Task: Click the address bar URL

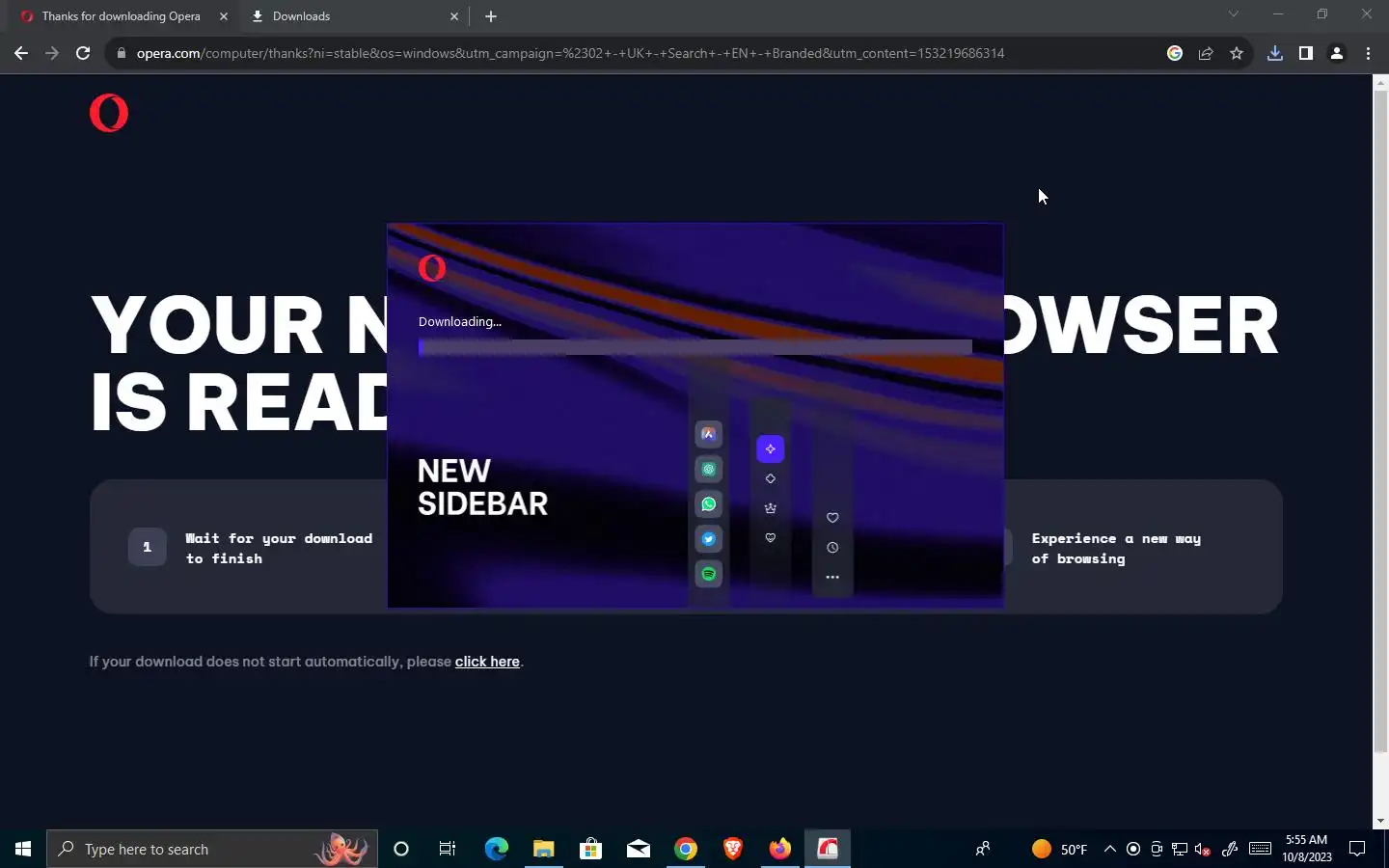Action: (570, 53)
